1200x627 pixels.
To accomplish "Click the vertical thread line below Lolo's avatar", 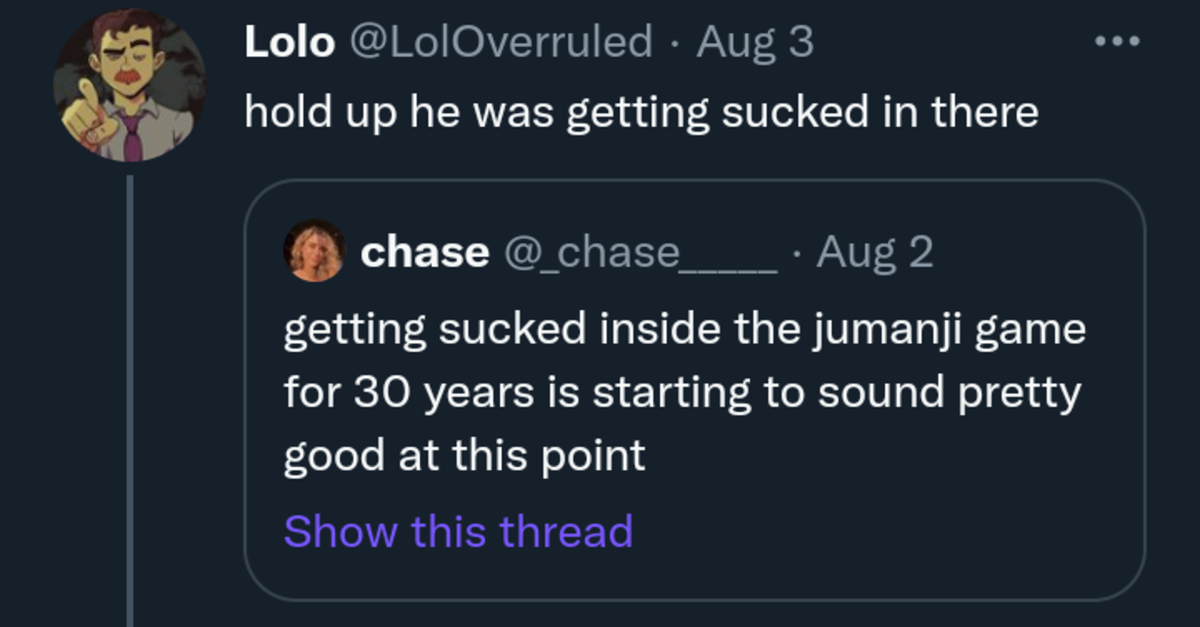I will [130, 401].
